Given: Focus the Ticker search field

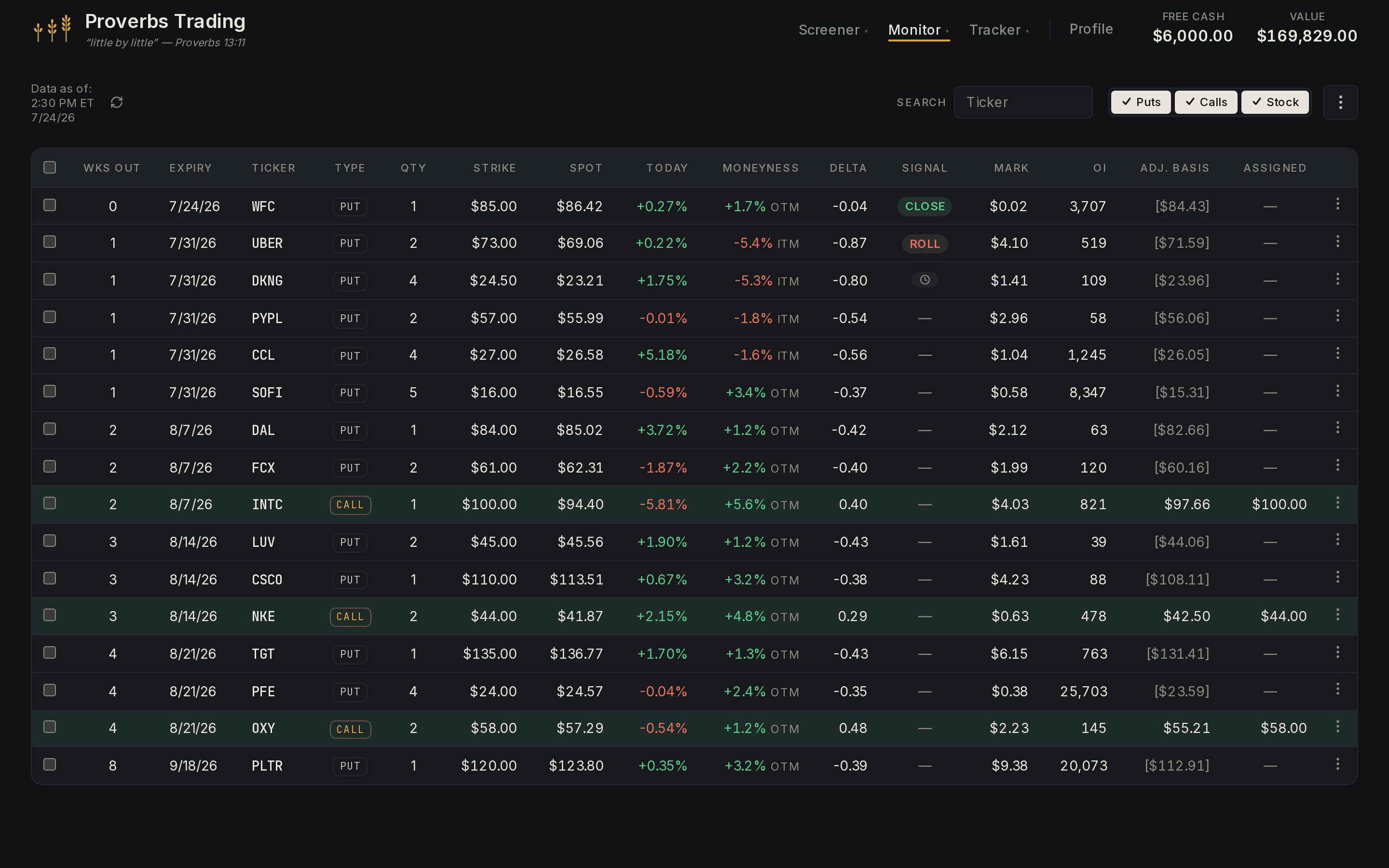Looking at the screenshot, I should pyautogui.click(x=1023, y=102).
